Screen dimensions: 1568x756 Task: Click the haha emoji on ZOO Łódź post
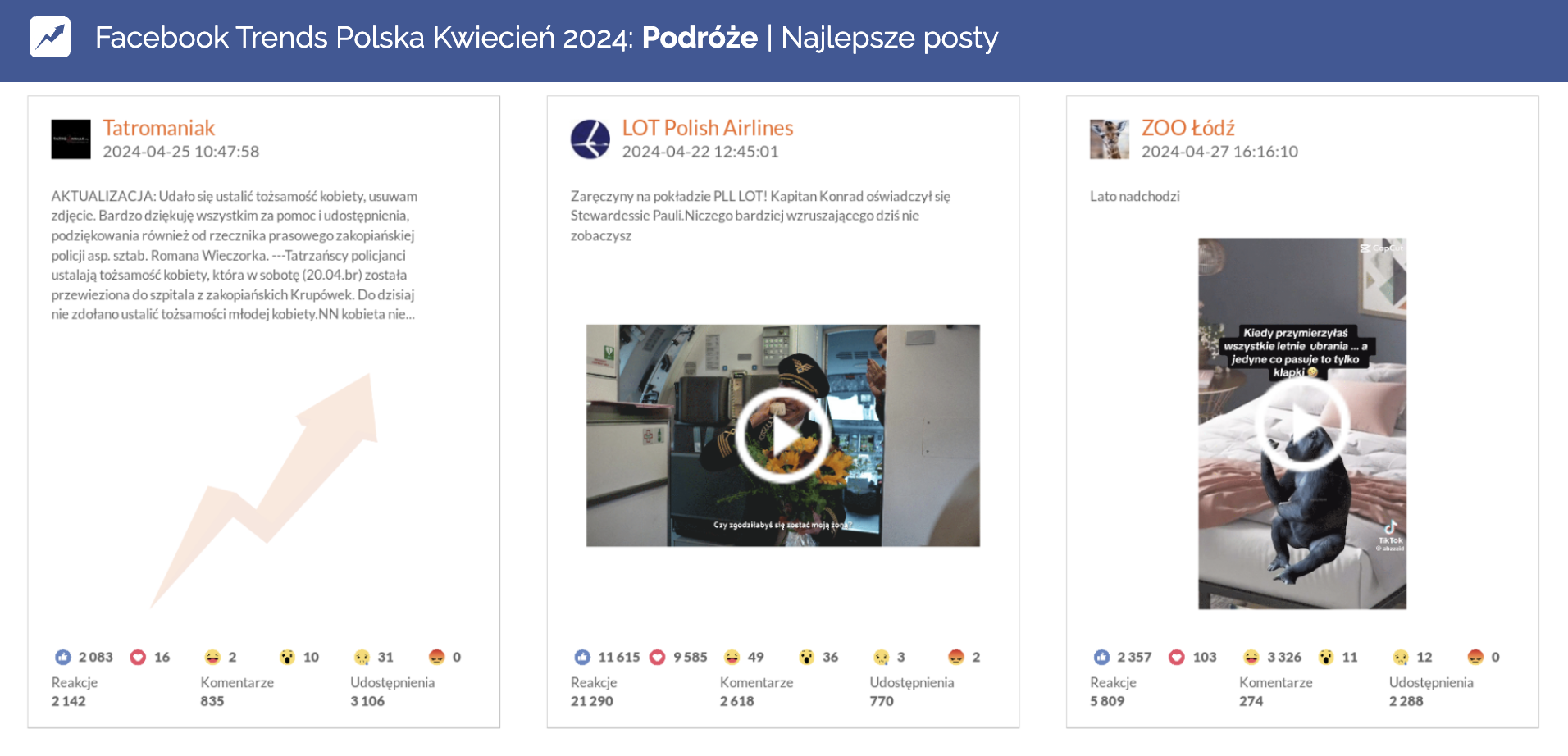(x=1251, y=657)
